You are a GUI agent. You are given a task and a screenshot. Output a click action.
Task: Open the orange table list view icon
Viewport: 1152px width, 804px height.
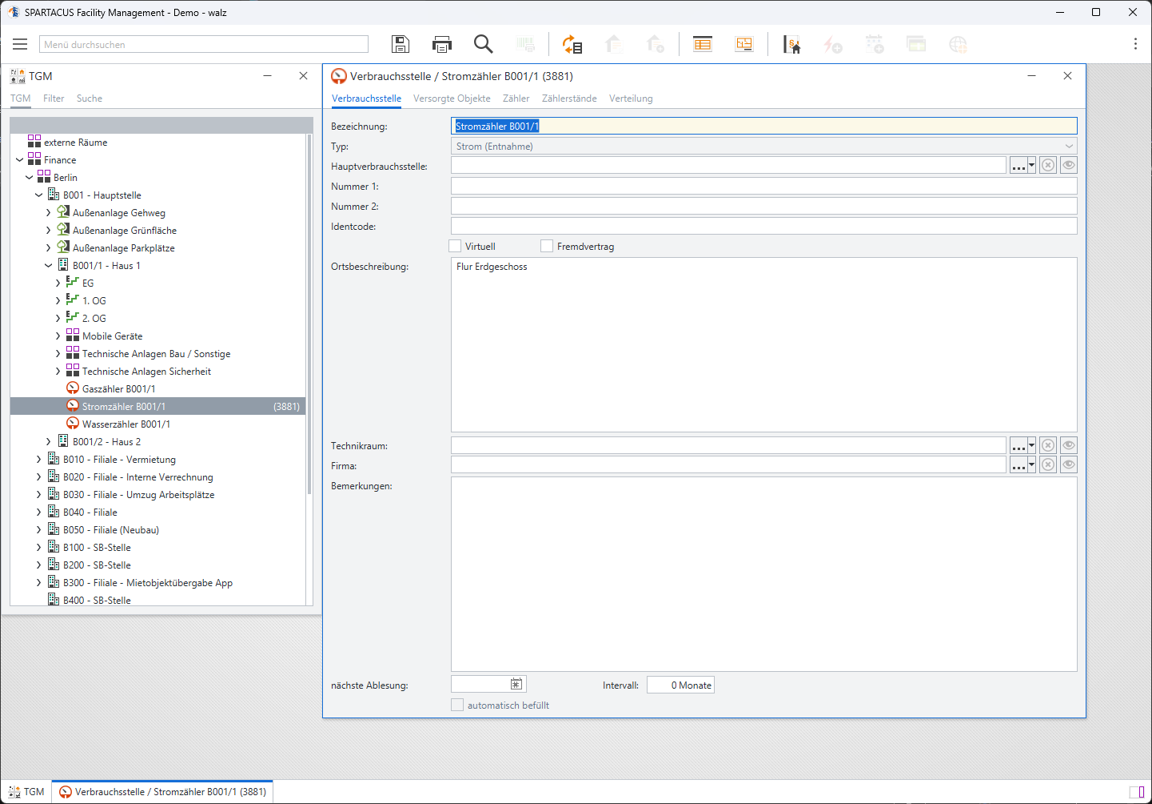click(x=702, y=44)
